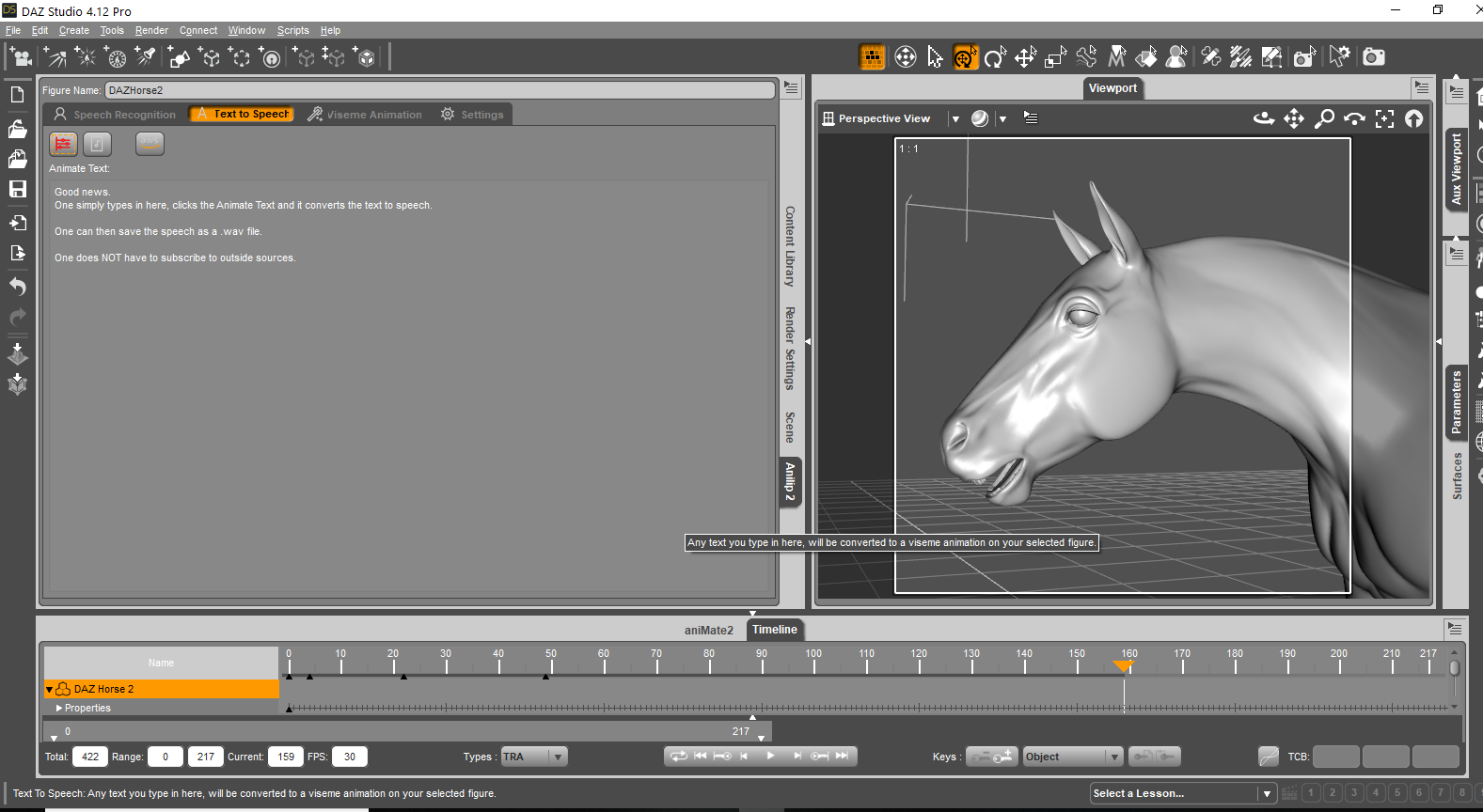The width and height of the screenshot is (1483, 812).
Task: Expand the Properties row in timeline
Action: pyautogui.click(x=59, y=708)
